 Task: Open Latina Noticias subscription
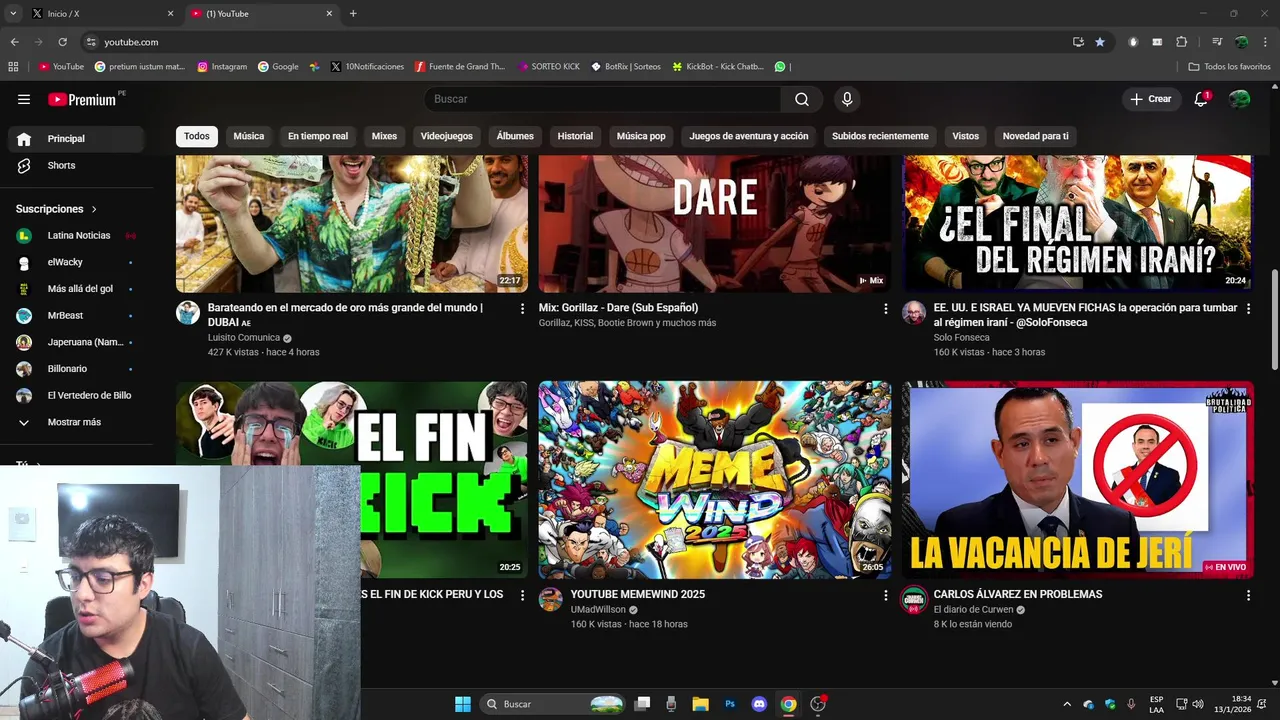pyautogui.click(x=78, y=236)
